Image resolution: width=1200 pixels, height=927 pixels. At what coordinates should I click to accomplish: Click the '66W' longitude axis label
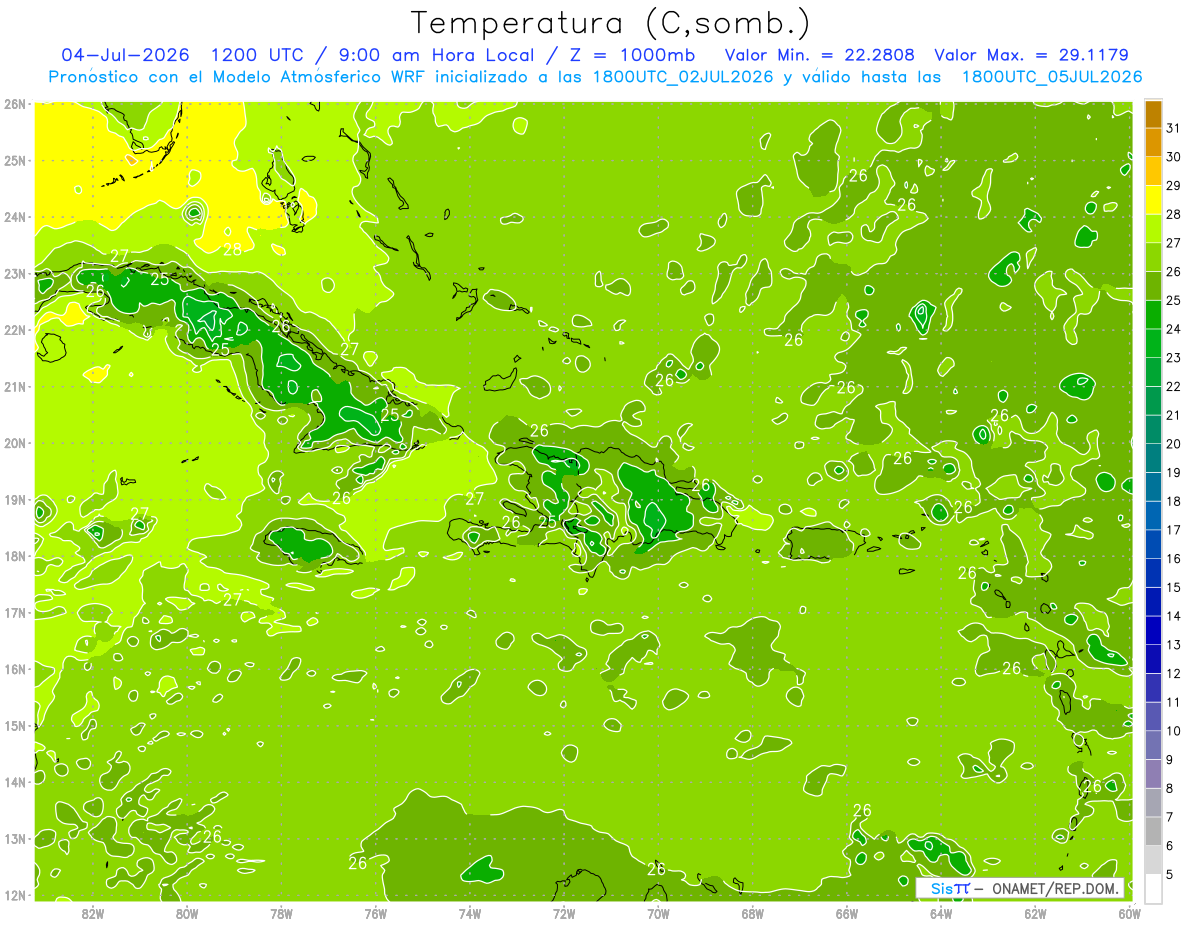tap(846, 913)
